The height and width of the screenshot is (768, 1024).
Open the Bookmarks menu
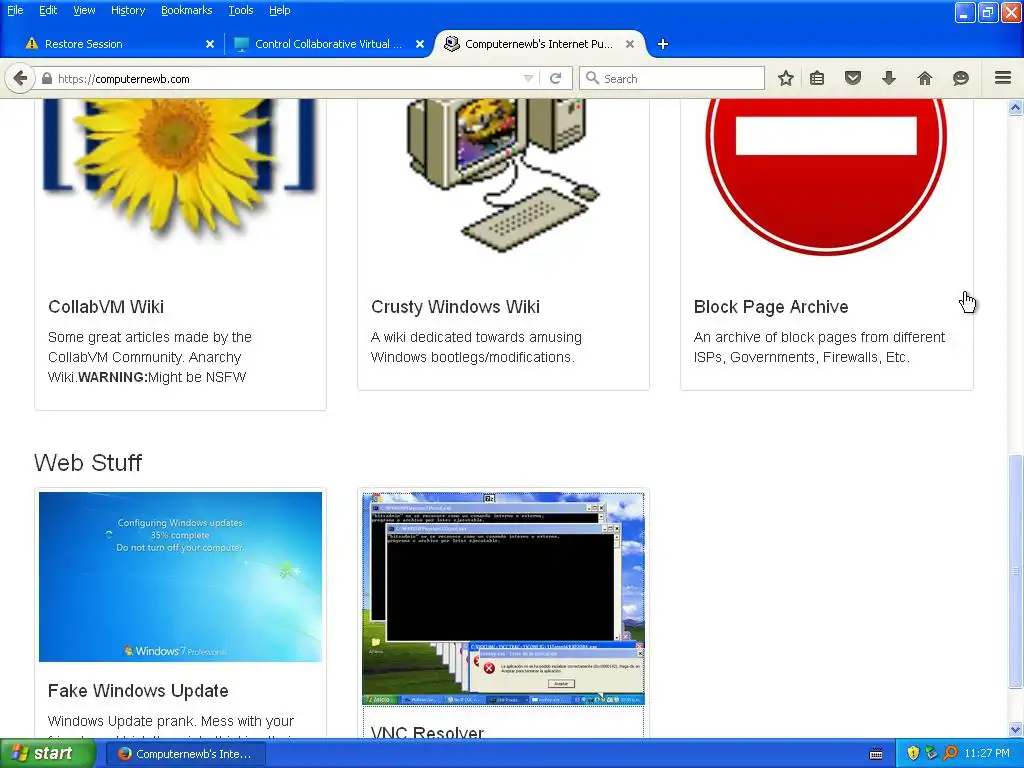point(186,10)
